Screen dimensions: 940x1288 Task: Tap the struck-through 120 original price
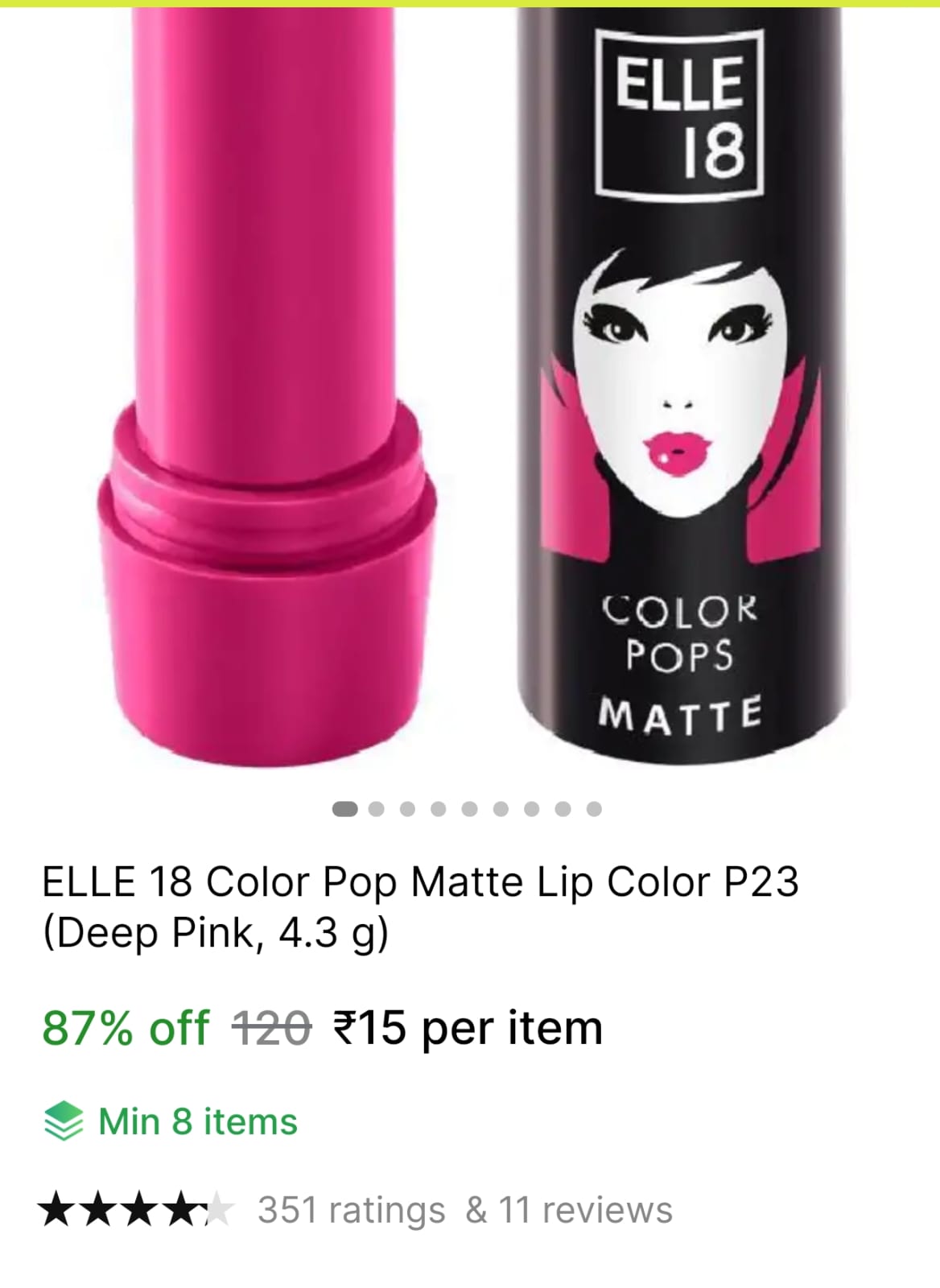271,1029
